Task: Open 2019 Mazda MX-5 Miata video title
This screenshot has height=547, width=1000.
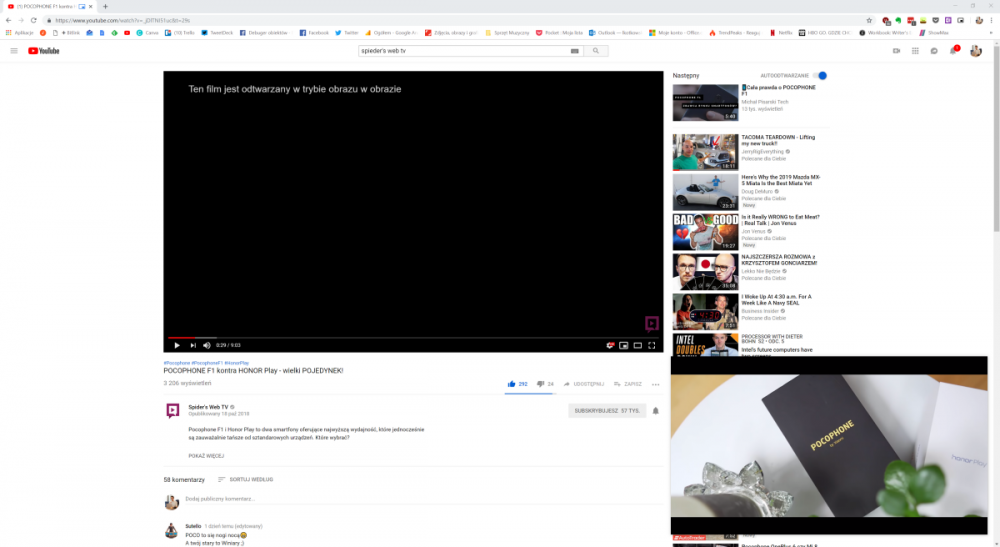Action: point(781,180)
